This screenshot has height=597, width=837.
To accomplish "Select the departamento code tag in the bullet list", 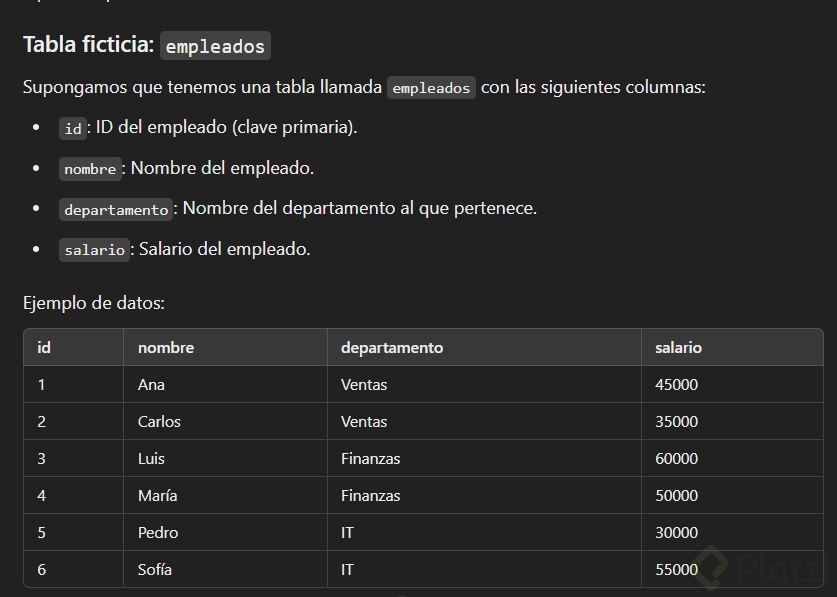I will [116, 210].
